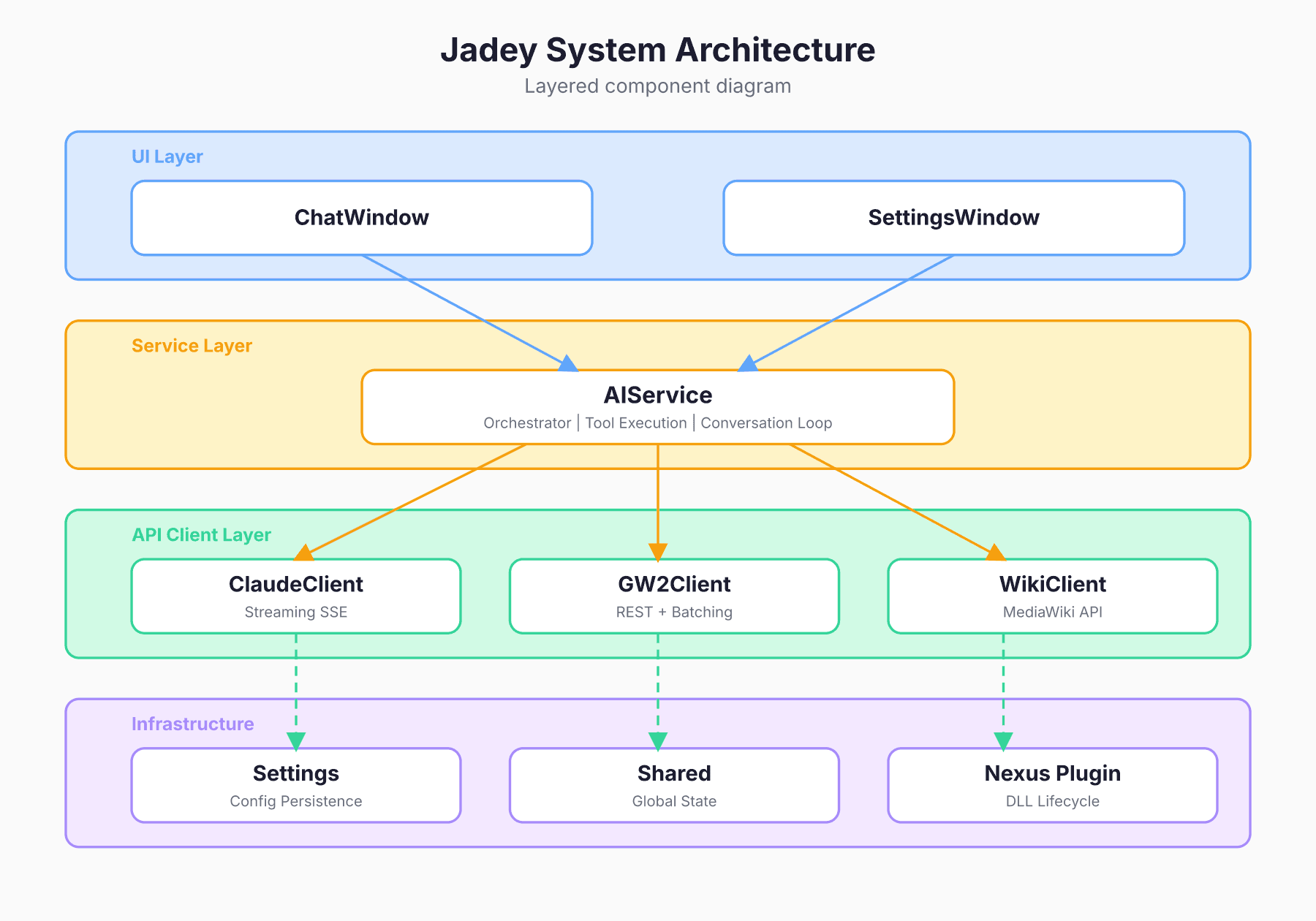Select the AIService orchestrator node
The height and width of the screenshot is (921, 1316).
point(657,406)
